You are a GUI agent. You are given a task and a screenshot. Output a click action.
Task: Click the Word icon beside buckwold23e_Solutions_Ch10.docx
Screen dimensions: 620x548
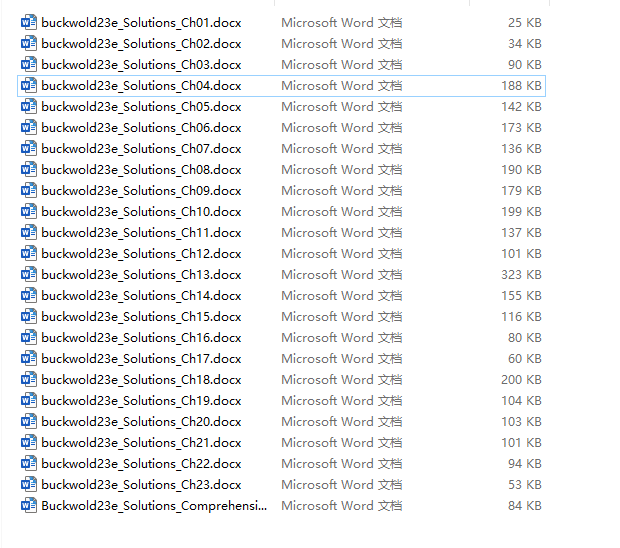29,211
